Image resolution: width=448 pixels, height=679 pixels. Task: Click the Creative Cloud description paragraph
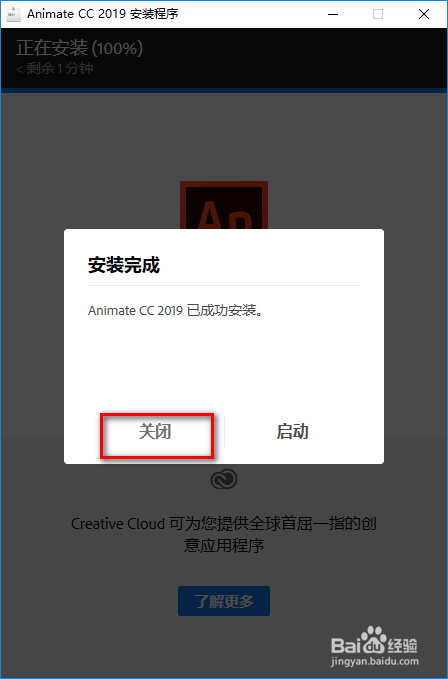tap(224, 534)
